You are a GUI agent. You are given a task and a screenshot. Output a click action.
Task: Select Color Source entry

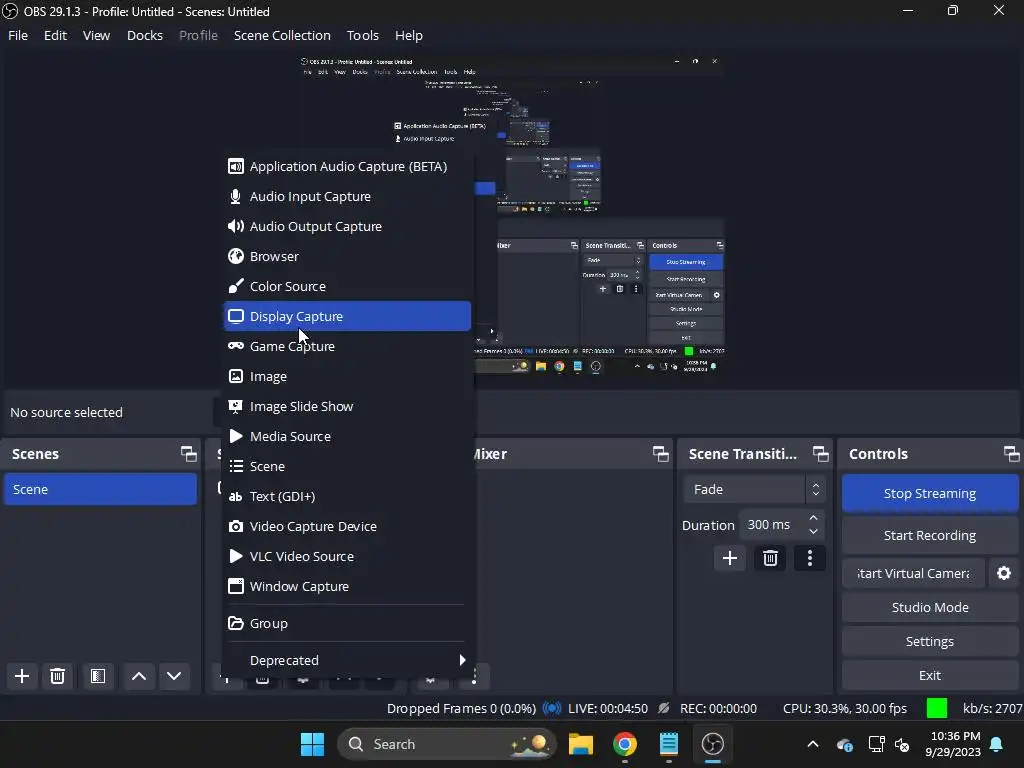click(347, 287)
